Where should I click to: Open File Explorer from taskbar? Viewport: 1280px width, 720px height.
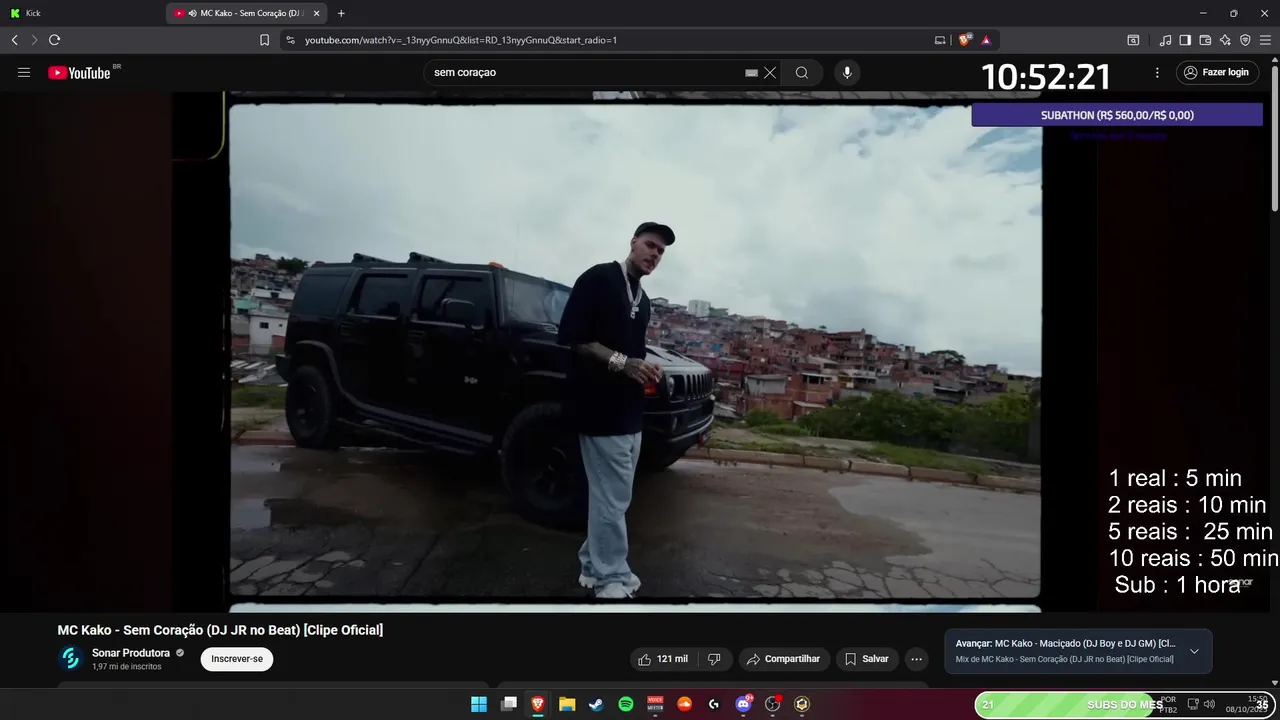coord(567,704)
